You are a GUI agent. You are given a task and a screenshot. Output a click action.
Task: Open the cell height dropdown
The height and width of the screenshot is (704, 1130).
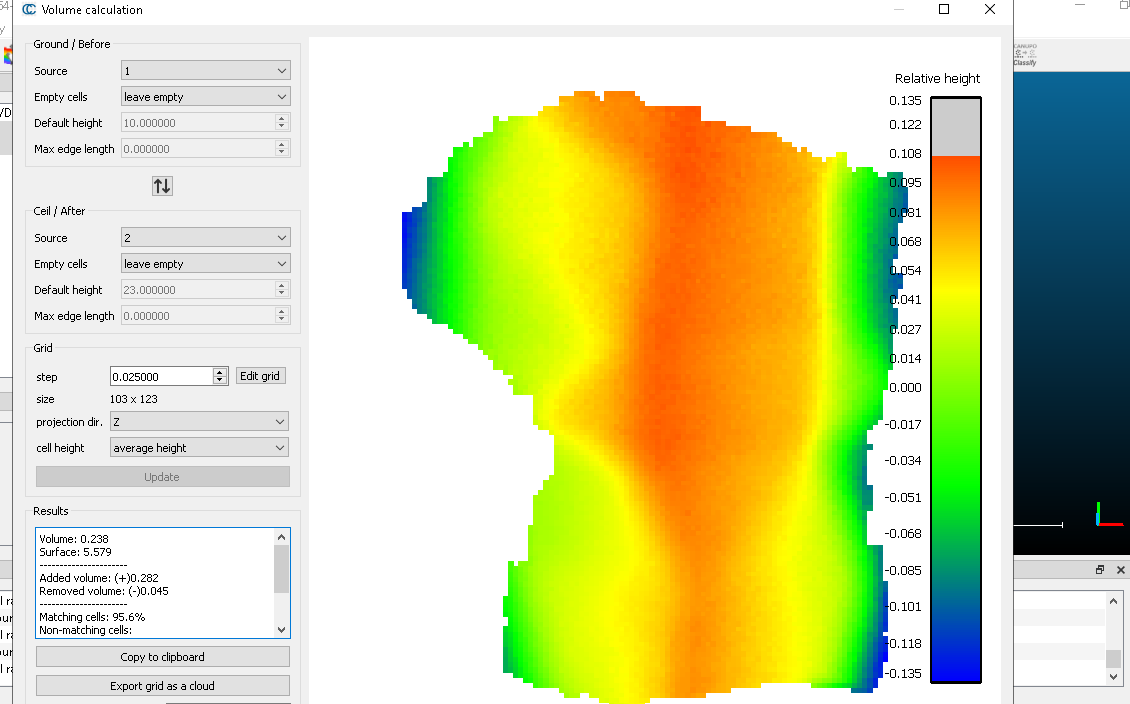[199, 448]
